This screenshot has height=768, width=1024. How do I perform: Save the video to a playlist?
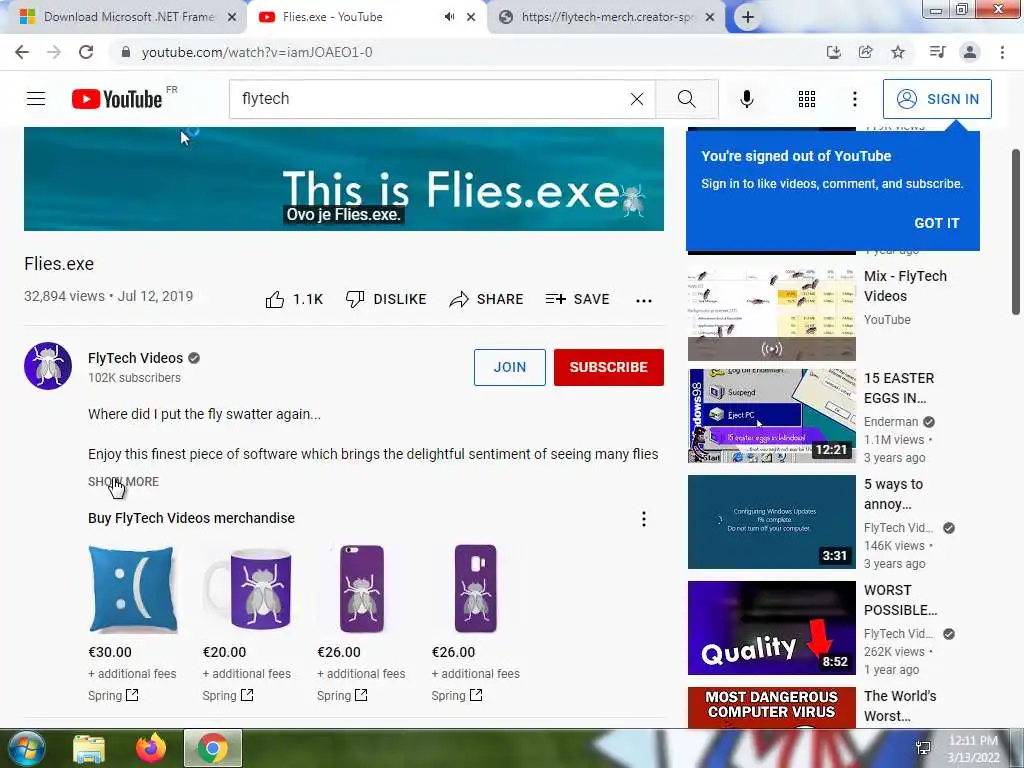577,299
